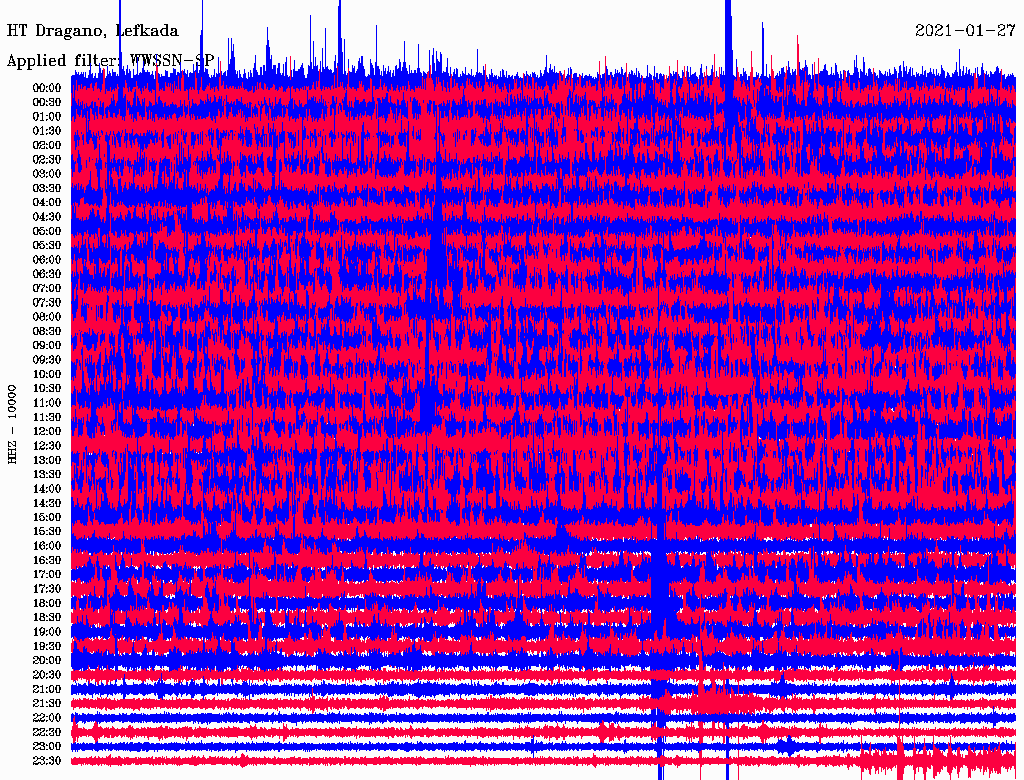Image resolution: width=1024 pixels, height=780 pixels.
Task: Select the 23:00 time label
Action: [x=47, y=747]
